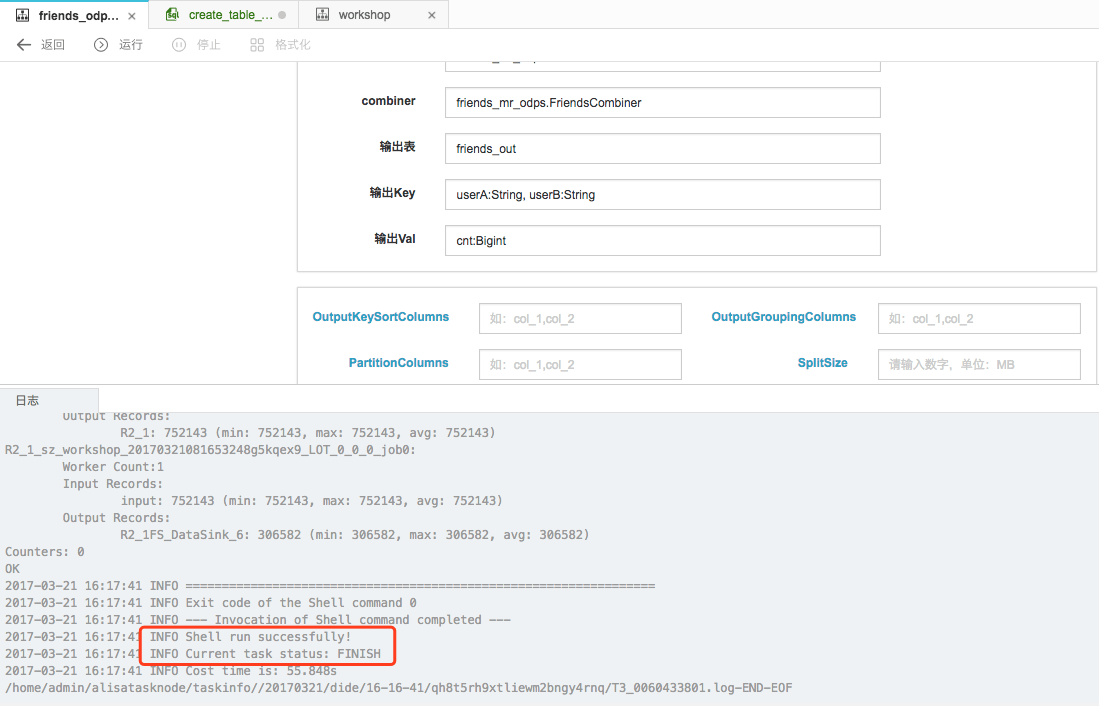
Task: Click the run play icon
Action: pos(101,45)
